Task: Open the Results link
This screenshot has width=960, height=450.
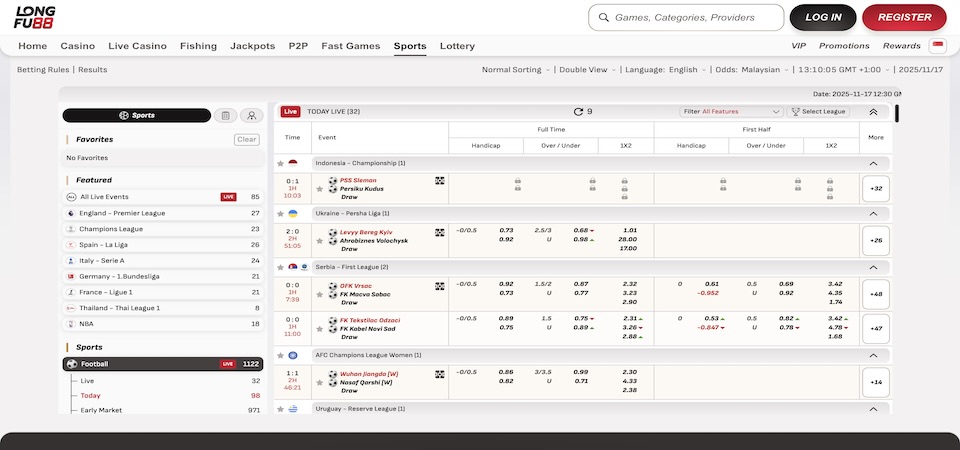Action: 92,70
